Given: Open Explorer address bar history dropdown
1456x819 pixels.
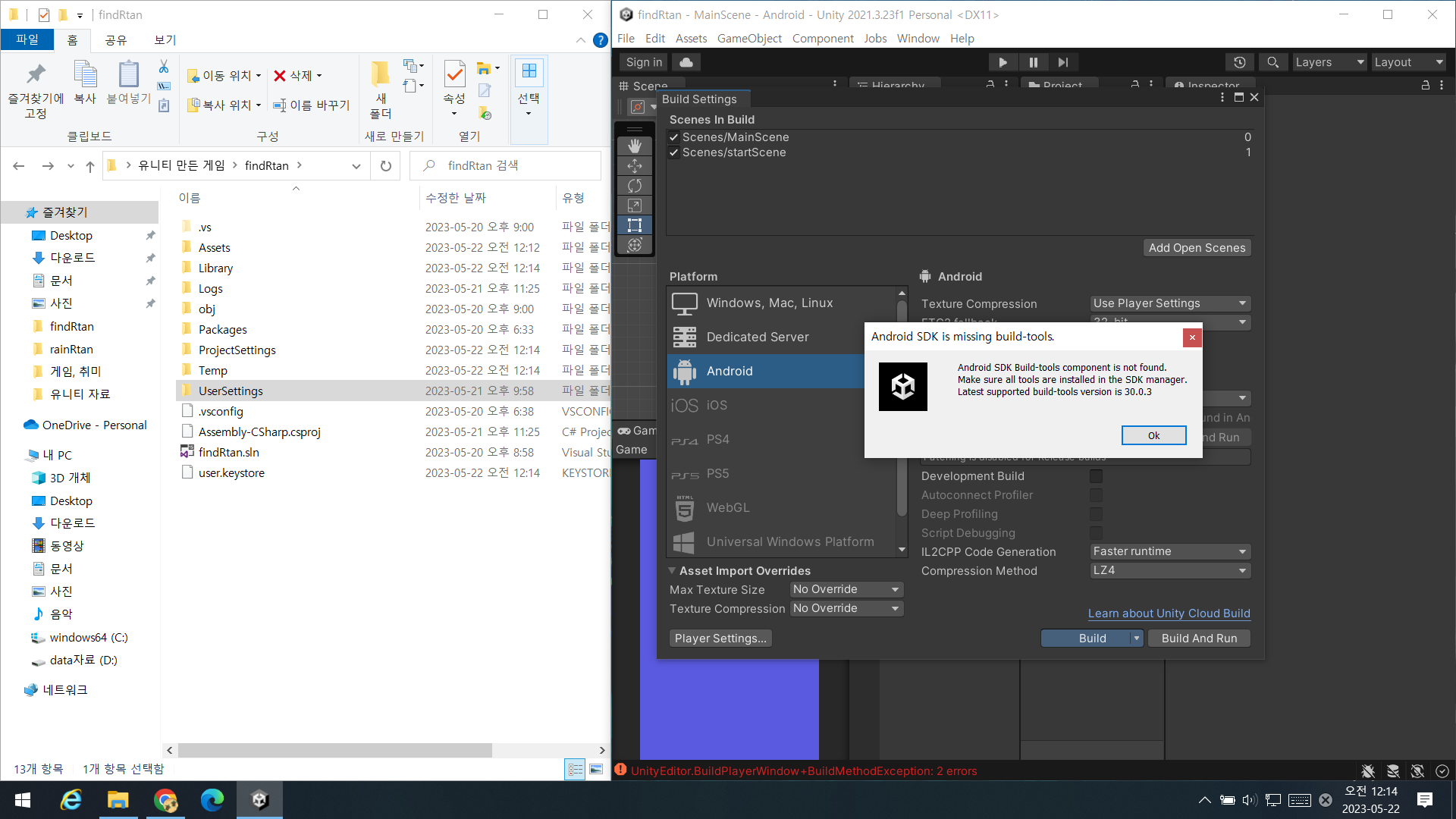Looking at the screenshot, I should 356,166.
